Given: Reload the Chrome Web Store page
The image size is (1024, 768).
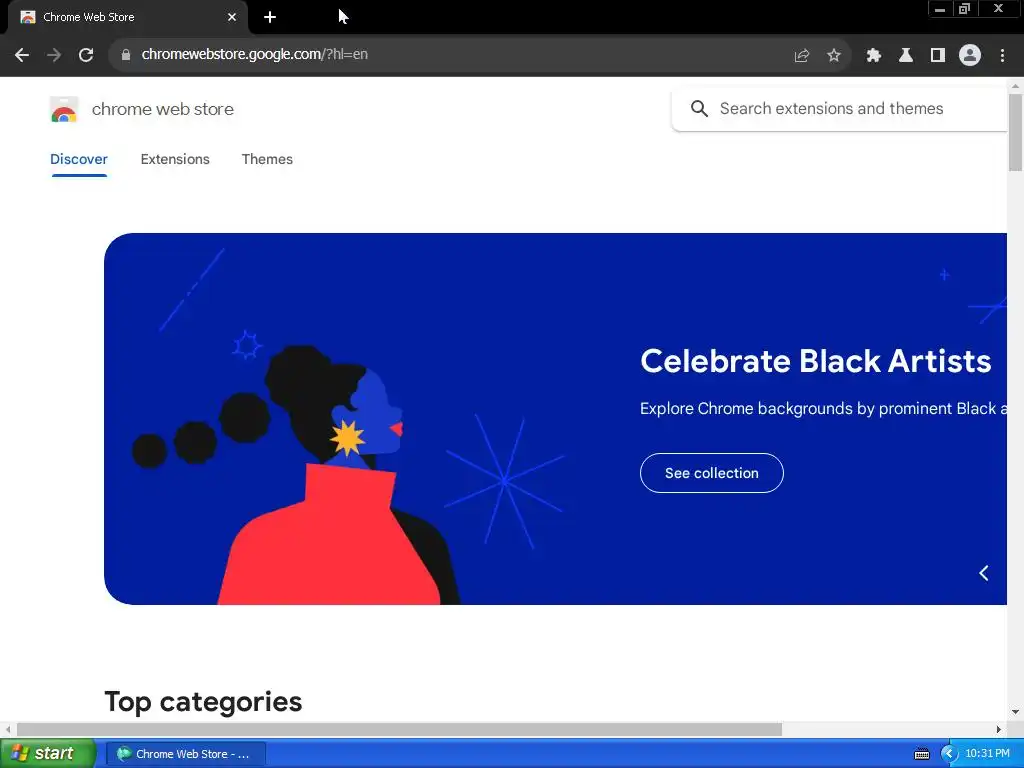Looking at the screenshot, I should point(86,55).
